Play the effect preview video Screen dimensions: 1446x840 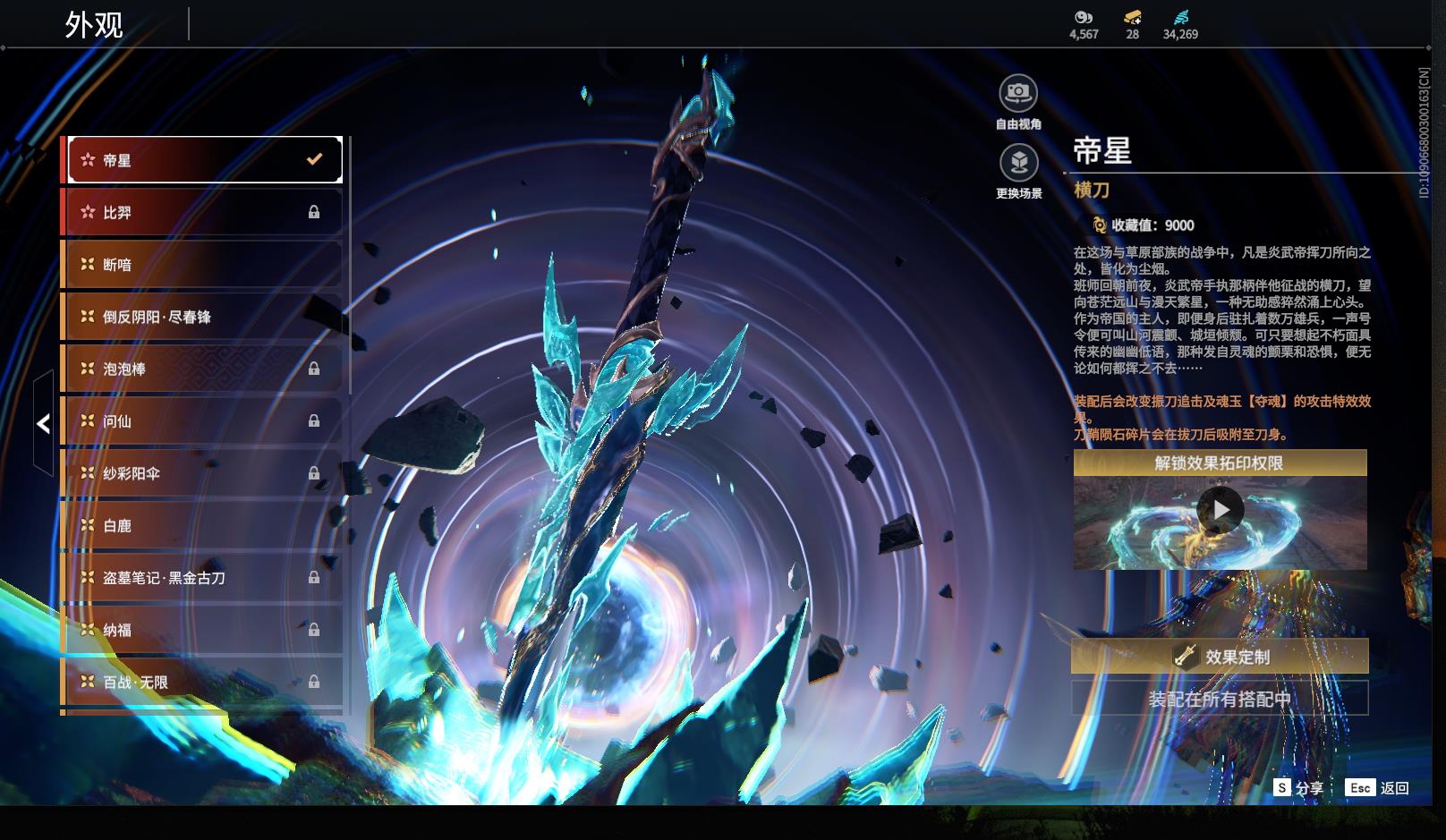click(1221, 510)
